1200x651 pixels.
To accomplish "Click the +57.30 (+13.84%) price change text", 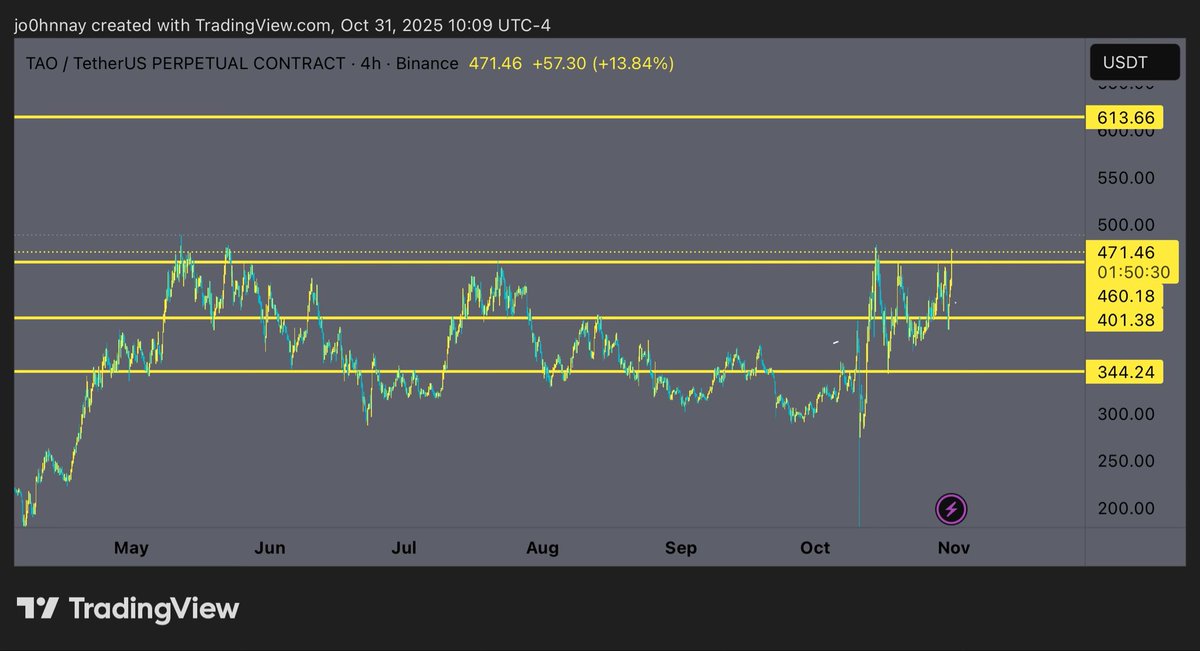I will (603, 64).
